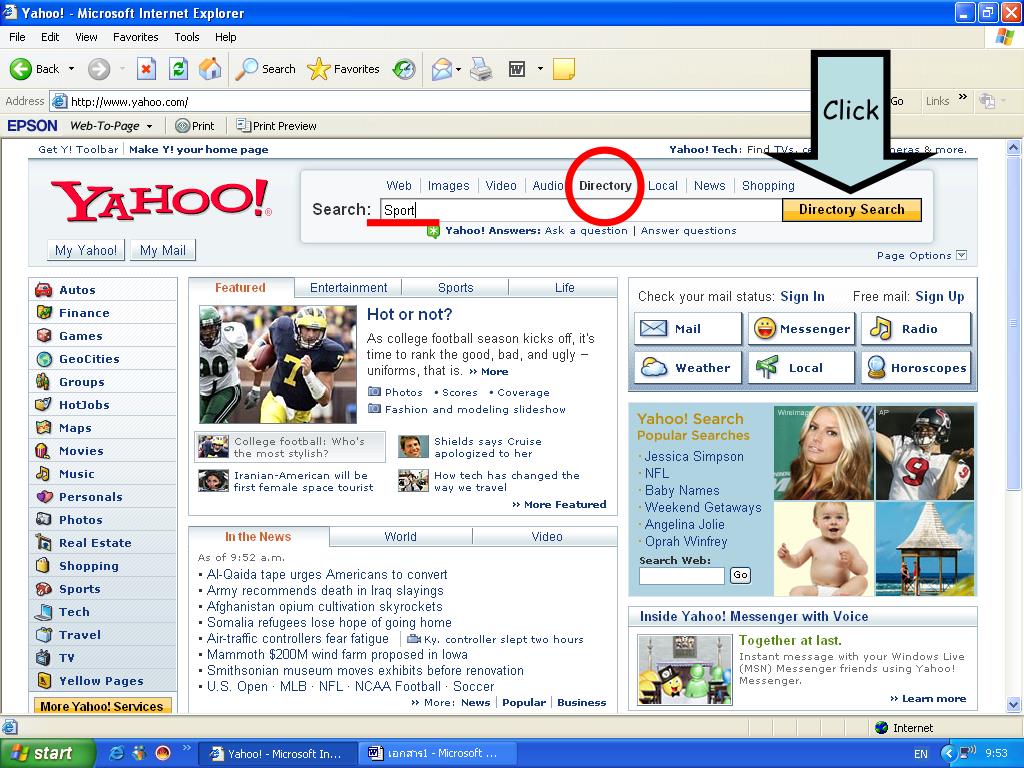
Task: Switch to the Entertainment tab
Action: tap(348, 287)
